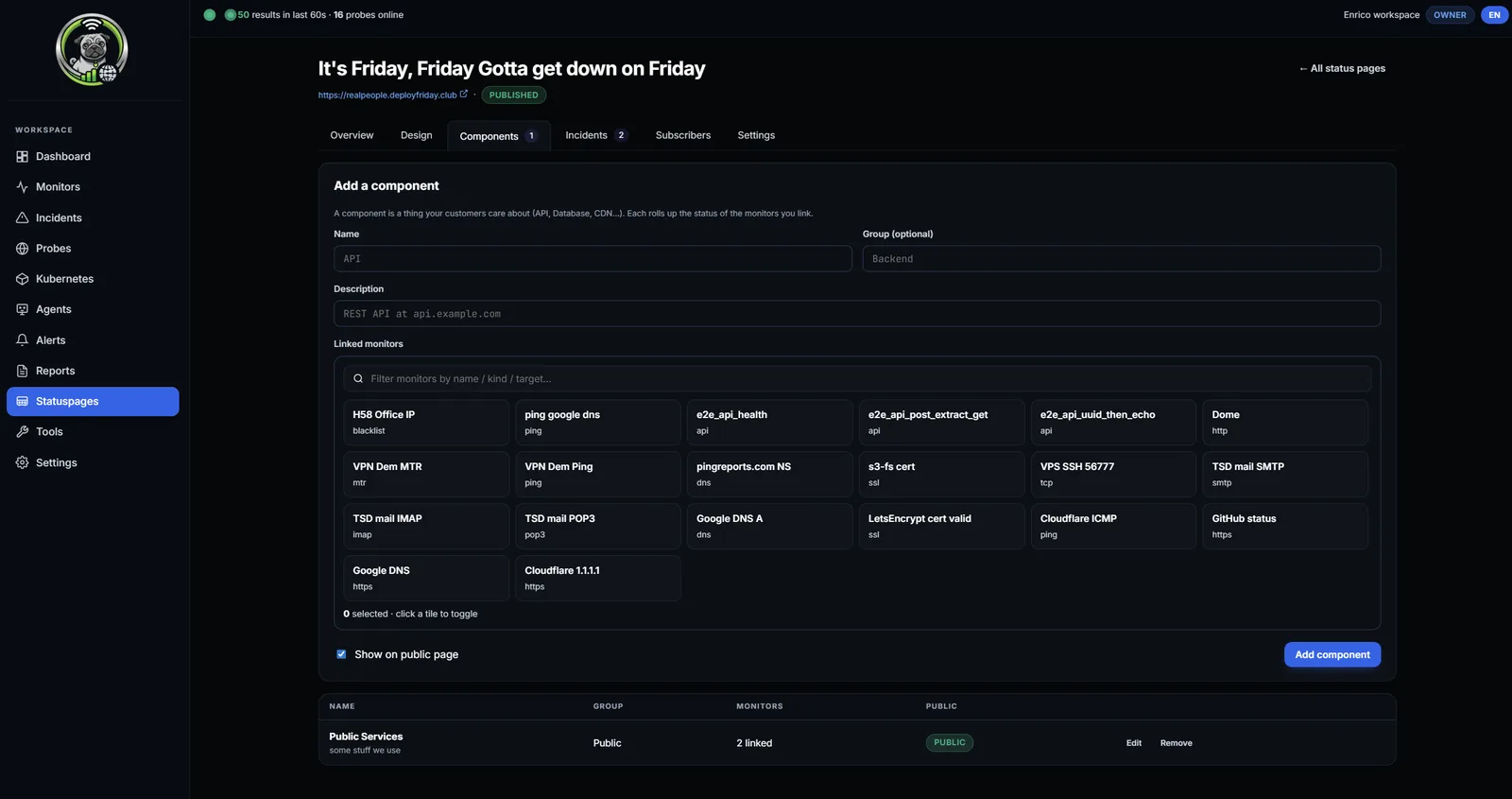Click the pug workspace logo

(92, 49)
